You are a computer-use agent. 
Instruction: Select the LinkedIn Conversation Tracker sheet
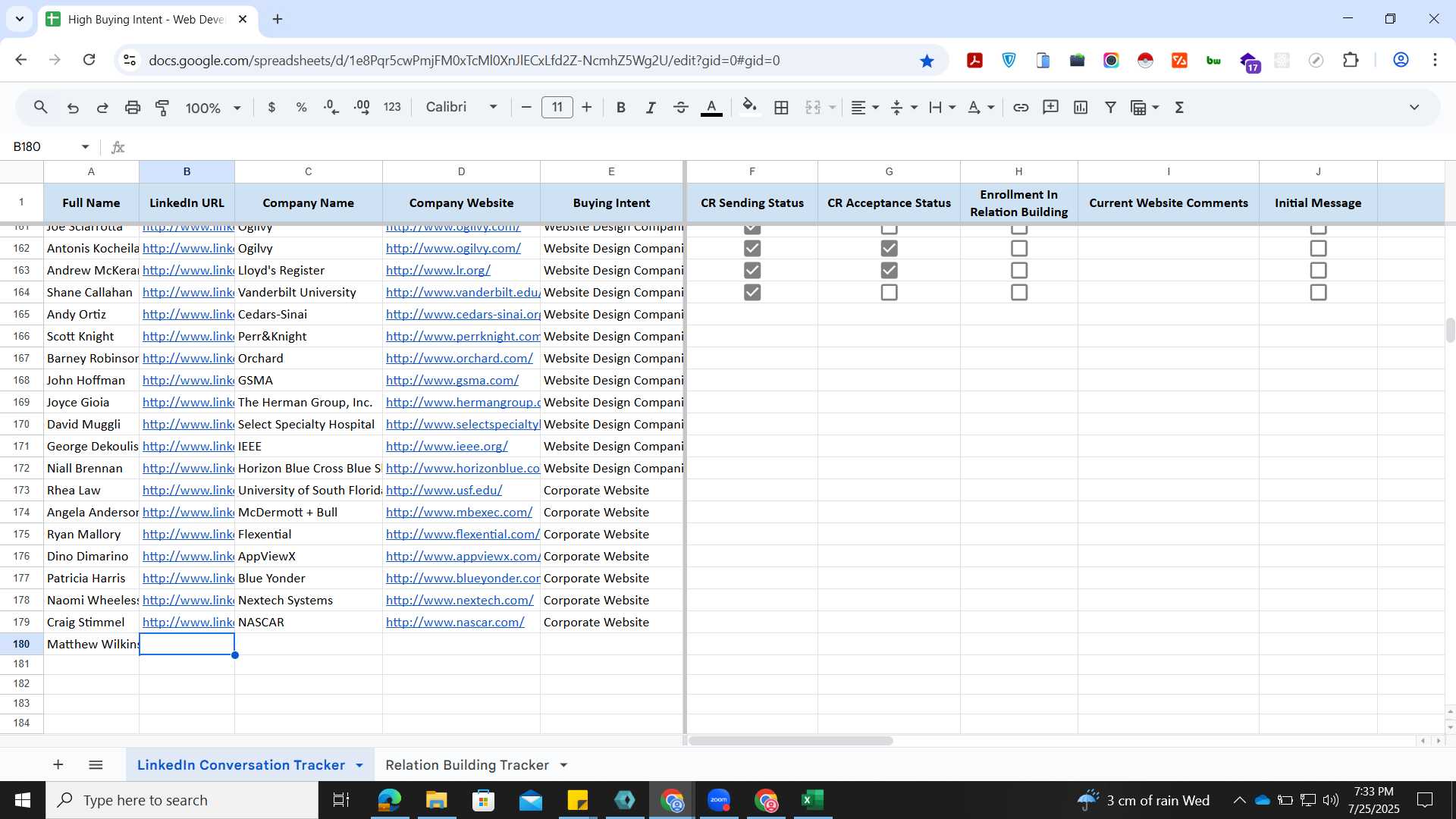click(240, 765)
